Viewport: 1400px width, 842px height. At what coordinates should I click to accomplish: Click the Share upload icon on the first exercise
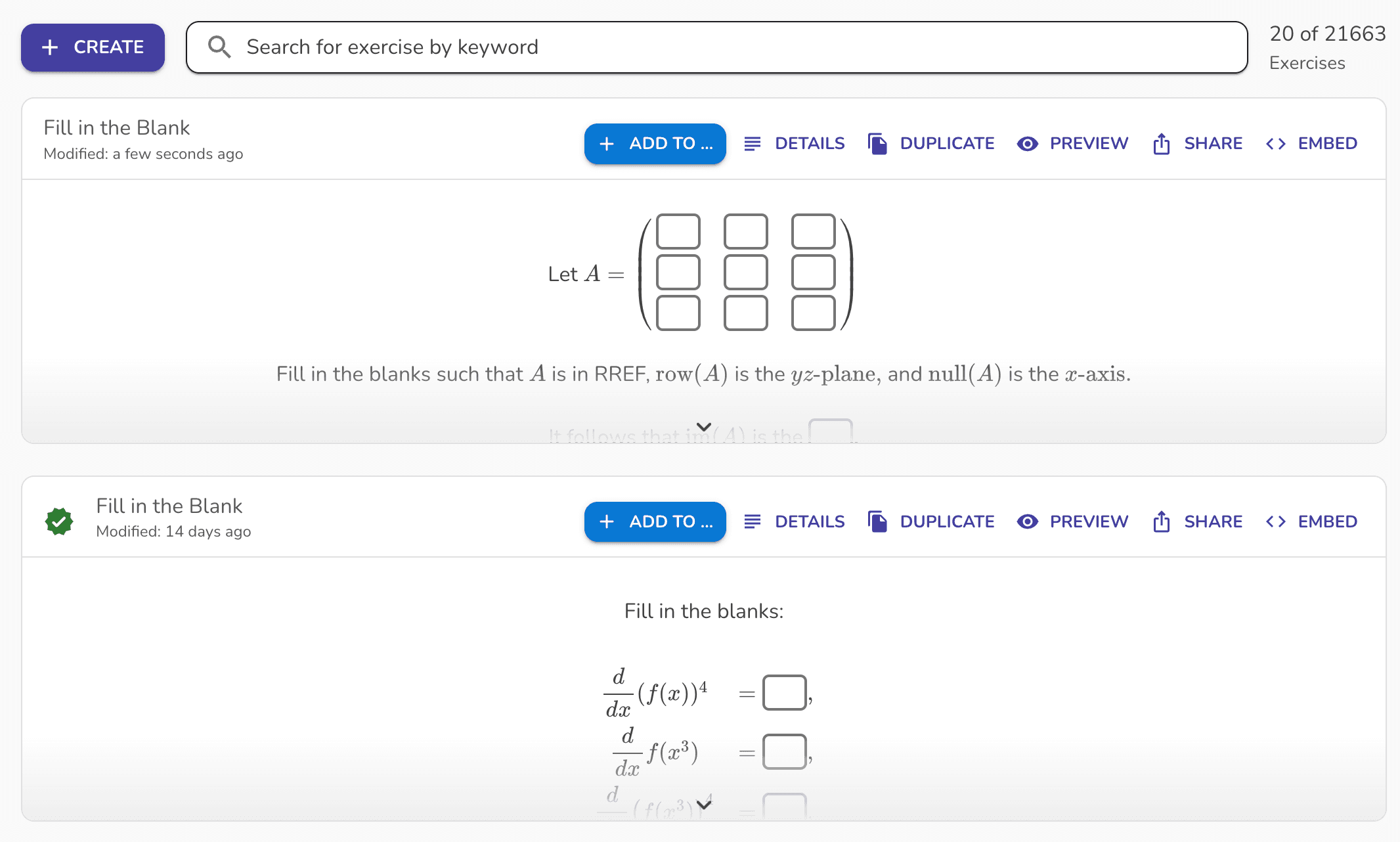[1161, 143]
